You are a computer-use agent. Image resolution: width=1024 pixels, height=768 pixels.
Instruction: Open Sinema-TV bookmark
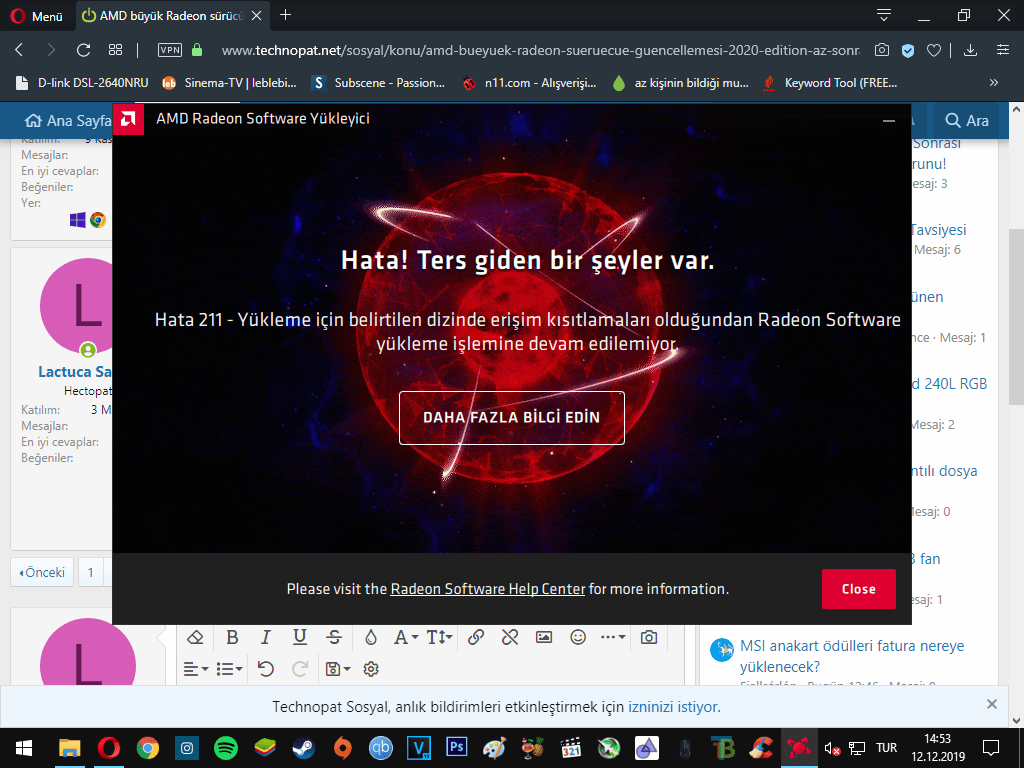[x=229, y=83]
